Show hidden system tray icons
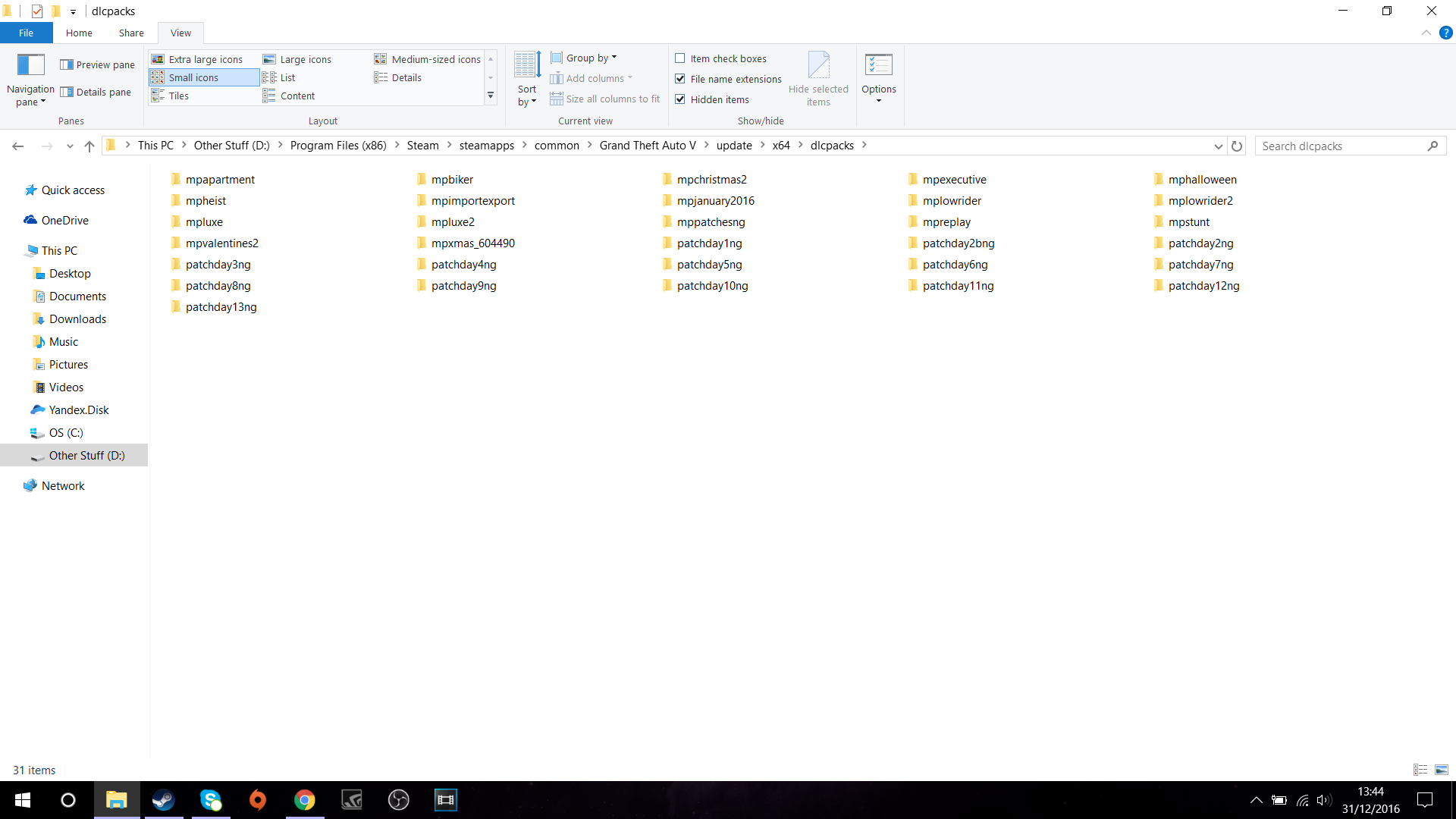1456x819 pixels. point(1256,800)
